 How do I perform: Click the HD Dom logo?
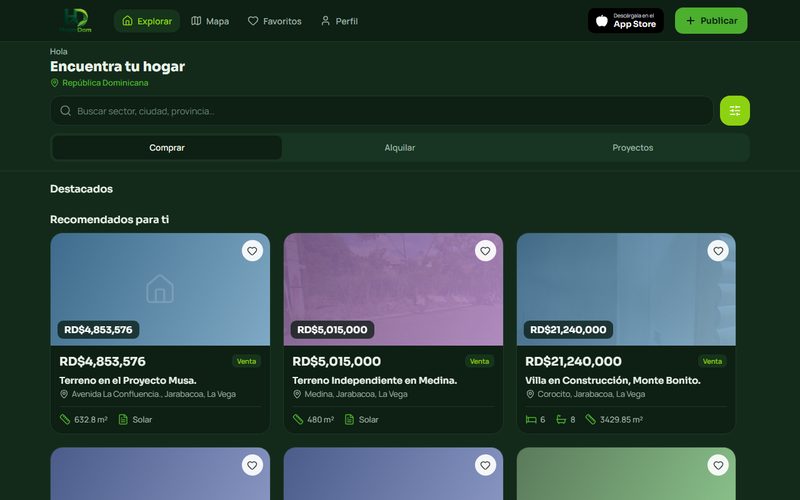76,21
